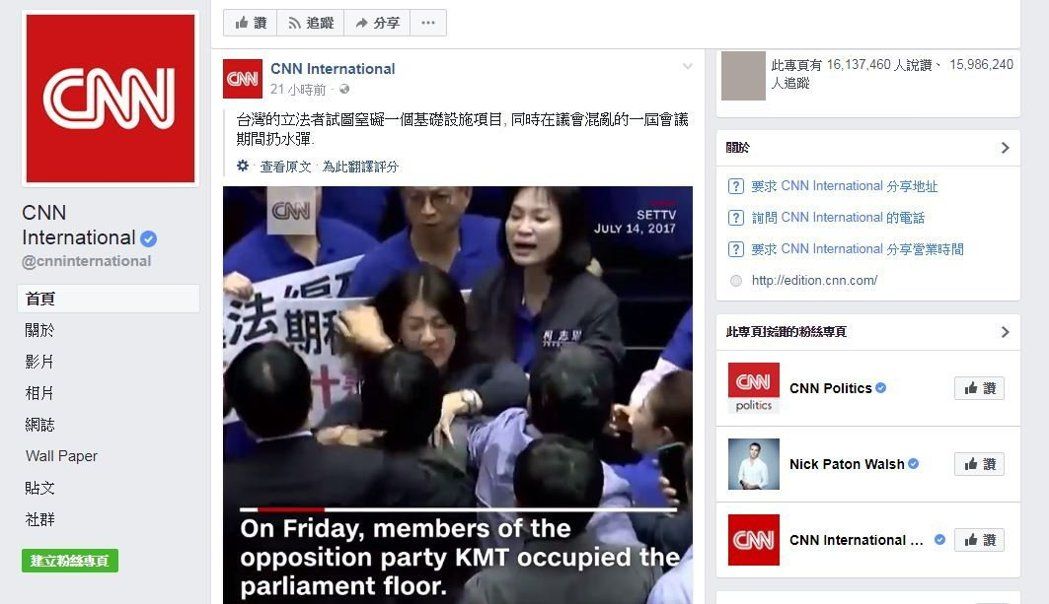This screenshot has height=604, width=1049.
Task: Click the large CNN profile picture
Action: pyautogui.click(x=110, y=98)
